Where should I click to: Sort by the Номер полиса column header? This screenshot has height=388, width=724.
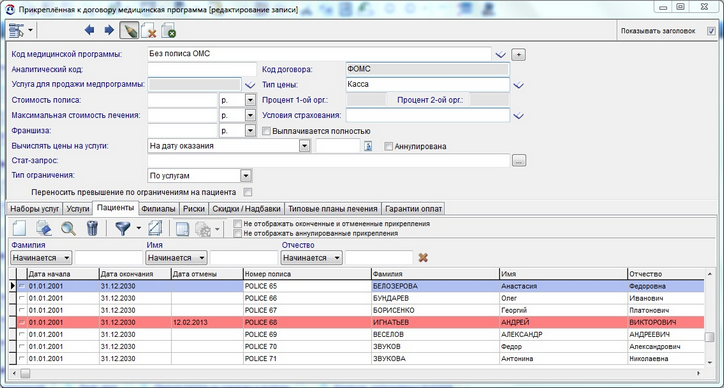307,274
